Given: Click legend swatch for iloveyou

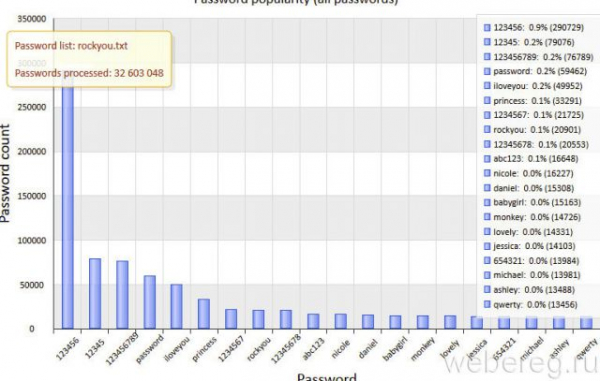Looking at the screenshot, I should pyautogui.click(x=487, y=86).
